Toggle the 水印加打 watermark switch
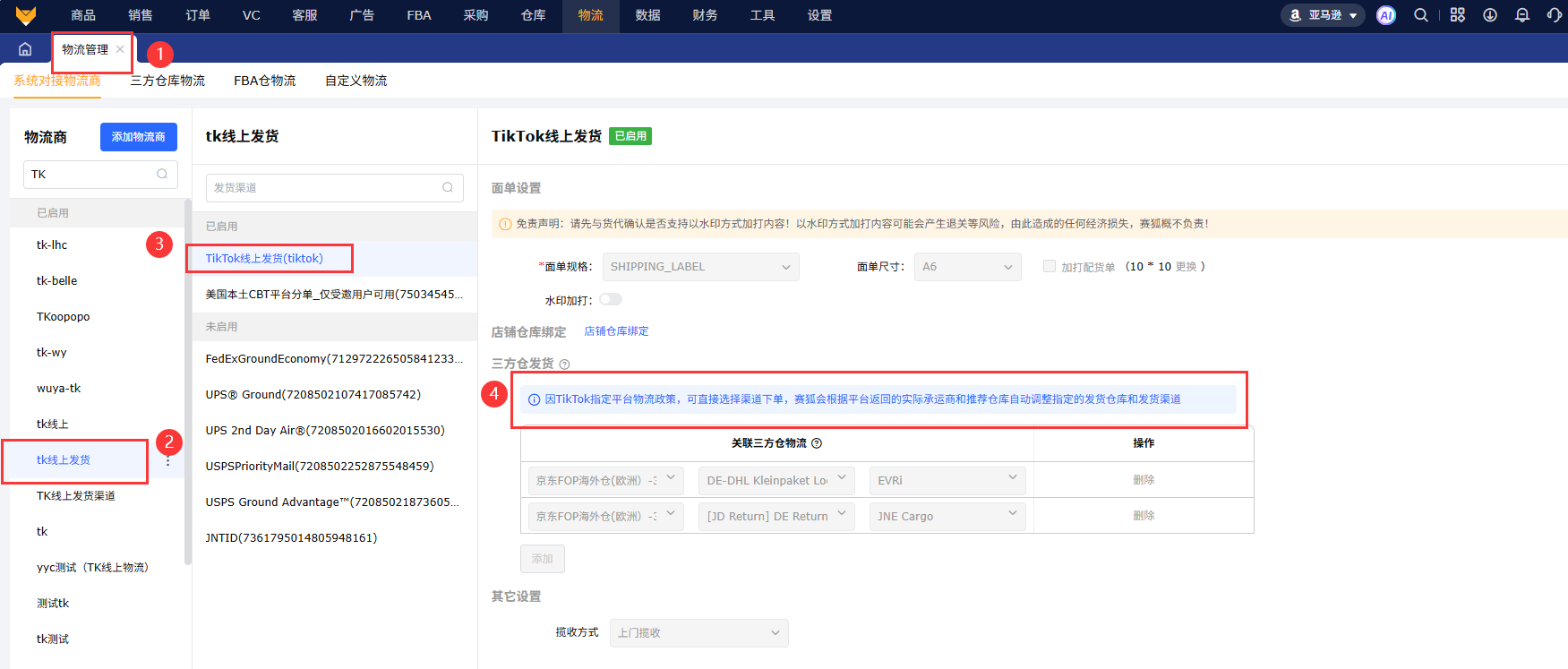 [x=611, y=299]
